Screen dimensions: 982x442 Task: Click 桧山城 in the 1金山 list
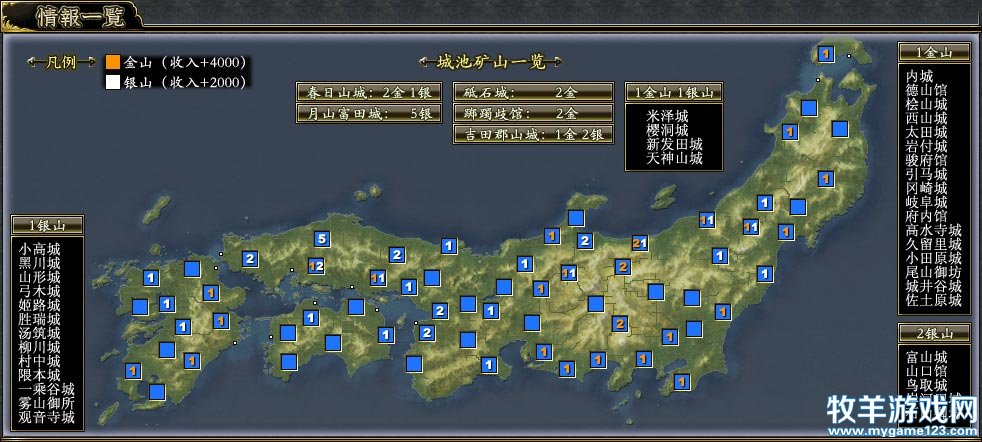pos(927,104)
